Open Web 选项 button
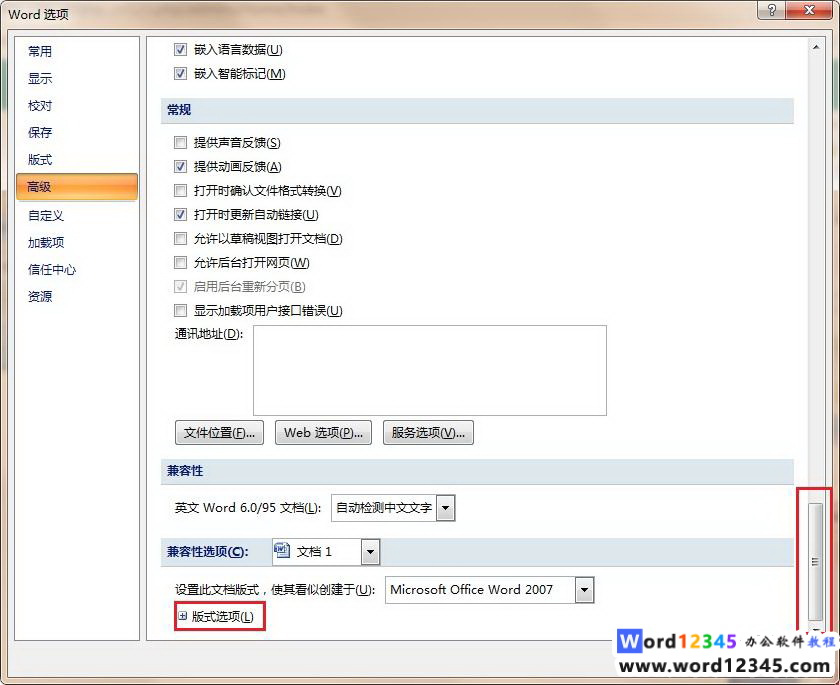The width and height of the screenshot is (840, 685). pos(324,433)
